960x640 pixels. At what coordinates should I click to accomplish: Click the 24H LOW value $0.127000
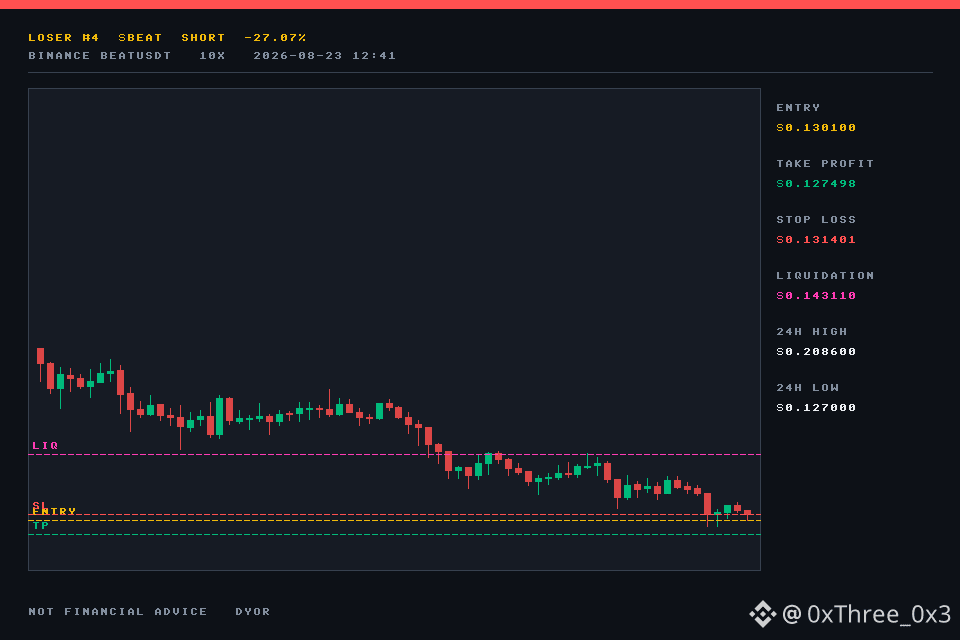pos(816,408)
